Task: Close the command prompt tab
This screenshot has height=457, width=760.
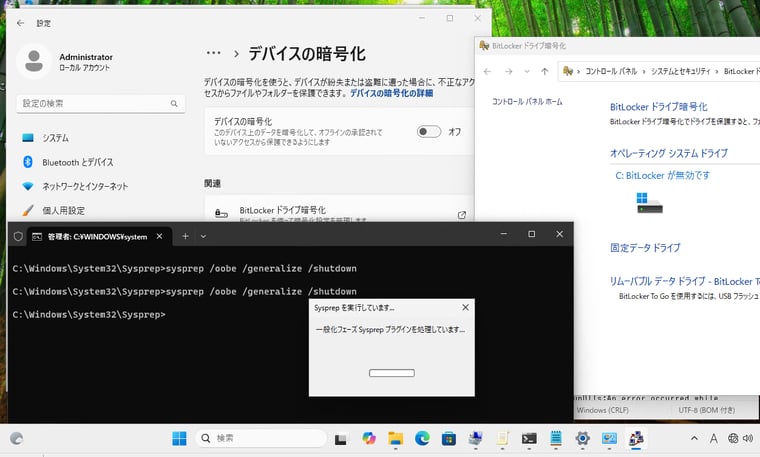Action: pyautogui.click(x=159, y=236)
